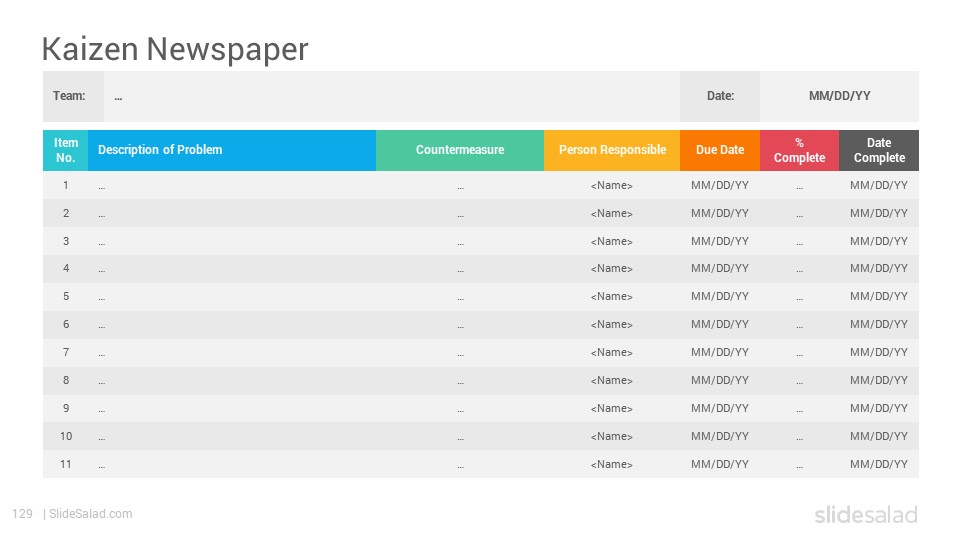960x540 pixels.
Task: Click Countermeasure cell in row 8
Action: point(460,381)
